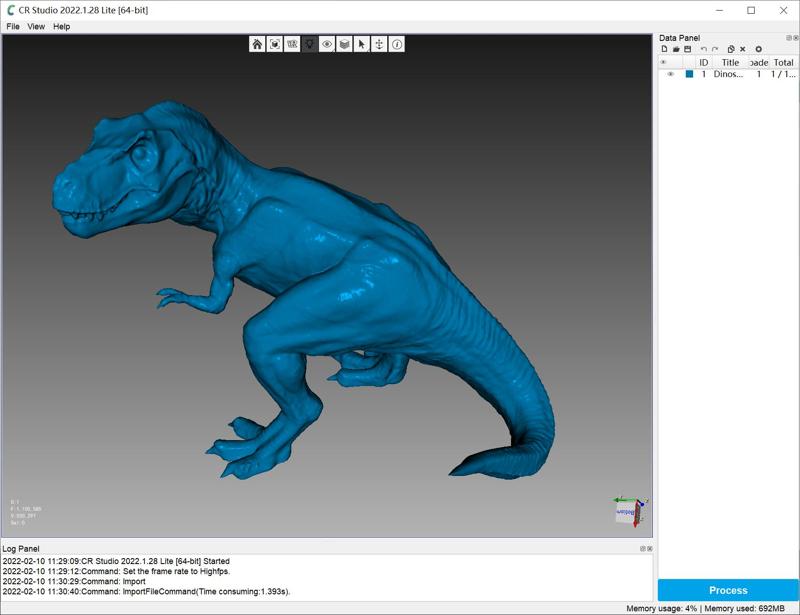Toggle the lighting bulb icon
The width and height of the screenshot is (800, 615).
point(309,44)
